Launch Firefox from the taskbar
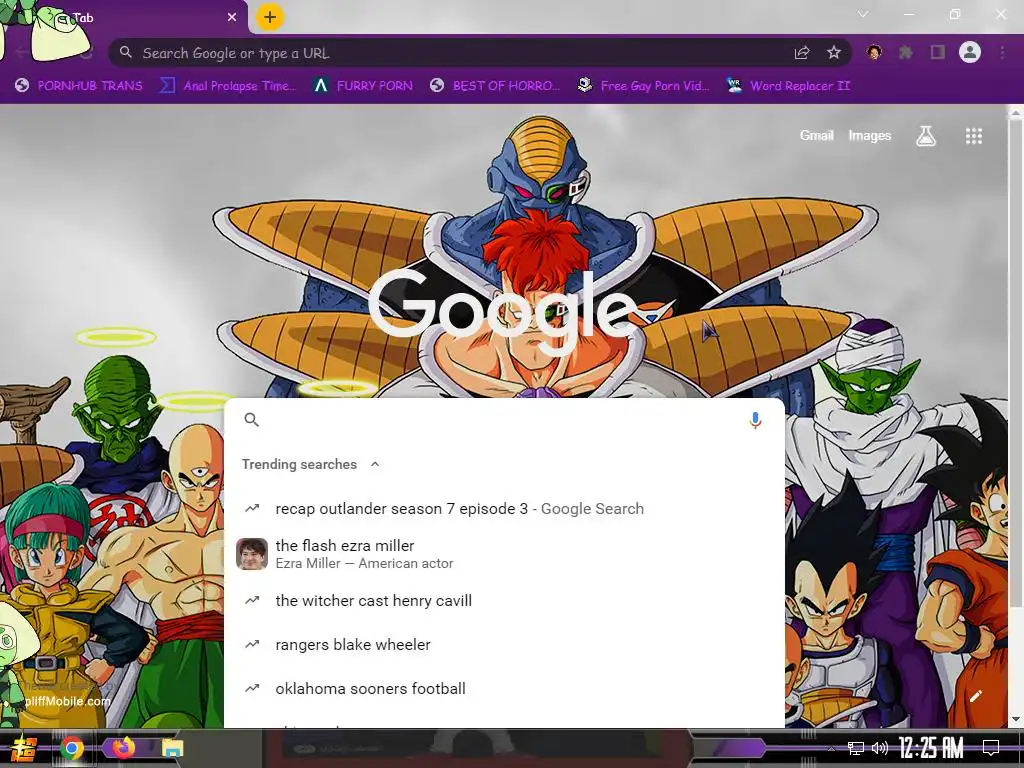Screen dimensions: 1024x768 [123, 748]
